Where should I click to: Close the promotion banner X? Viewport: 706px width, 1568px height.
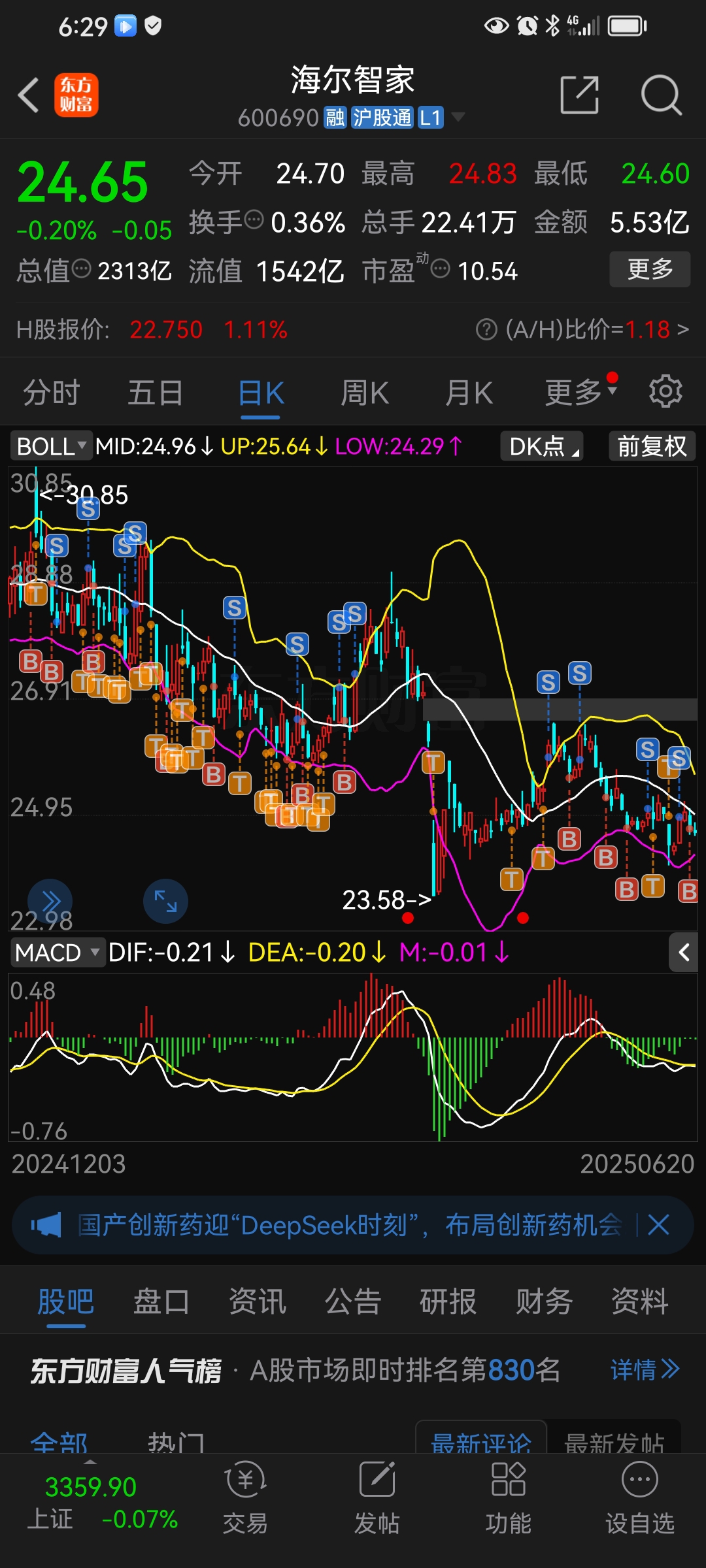[x=658, y=1225]
